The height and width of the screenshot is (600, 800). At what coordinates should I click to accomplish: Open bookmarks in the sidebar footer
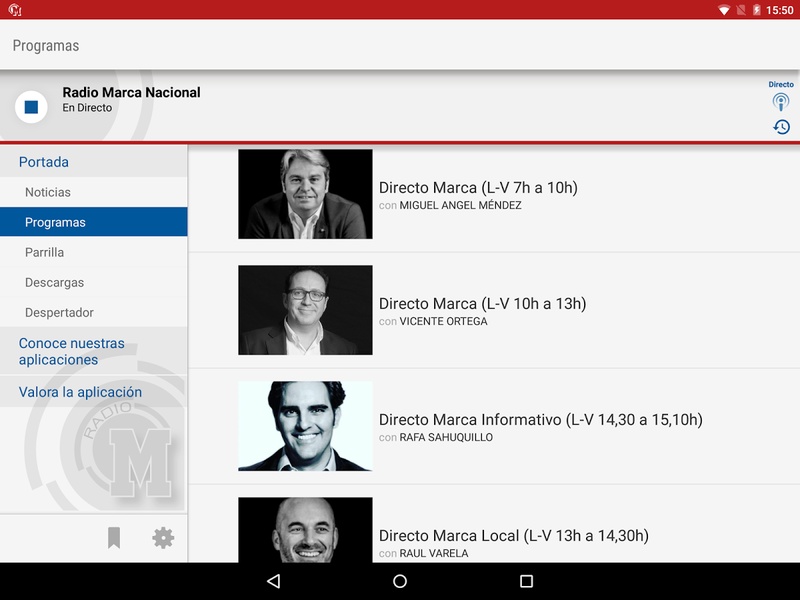(x=114, y=538)
